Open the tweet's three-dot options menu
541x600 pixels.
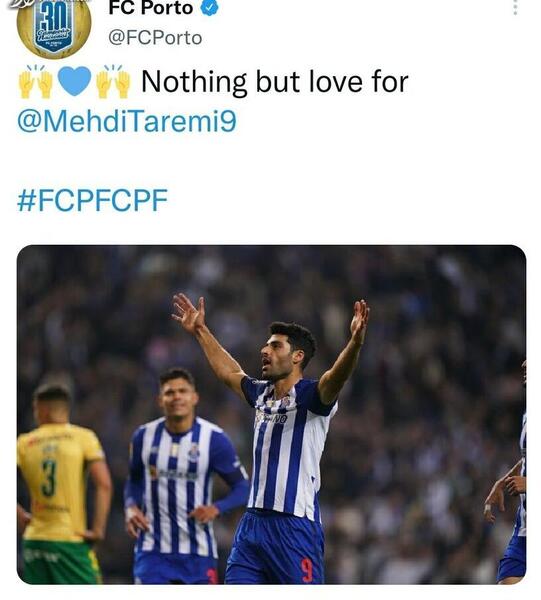[x=515, y=7]
